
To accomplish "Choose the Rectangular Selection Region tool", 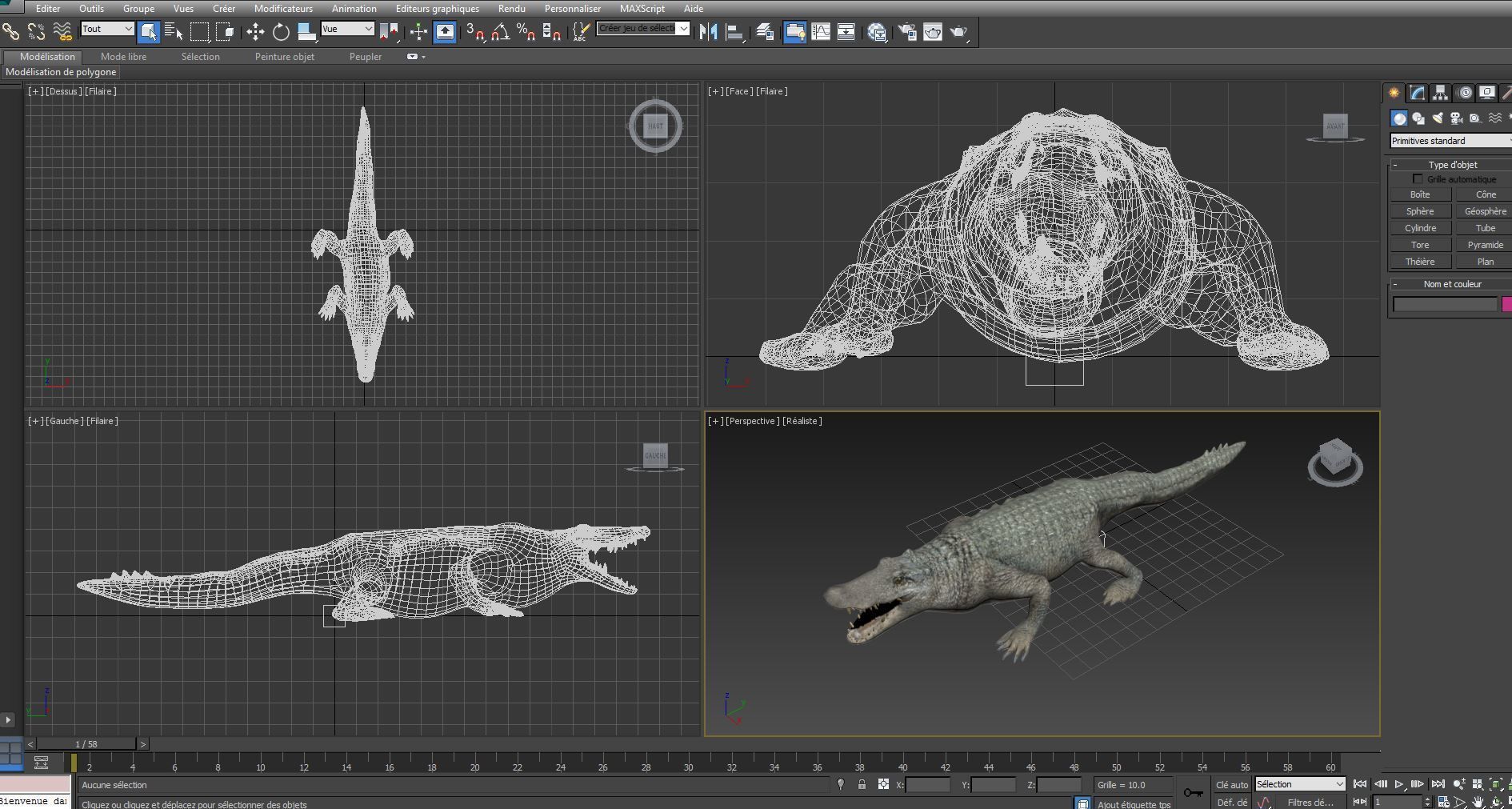I will 200,32.
